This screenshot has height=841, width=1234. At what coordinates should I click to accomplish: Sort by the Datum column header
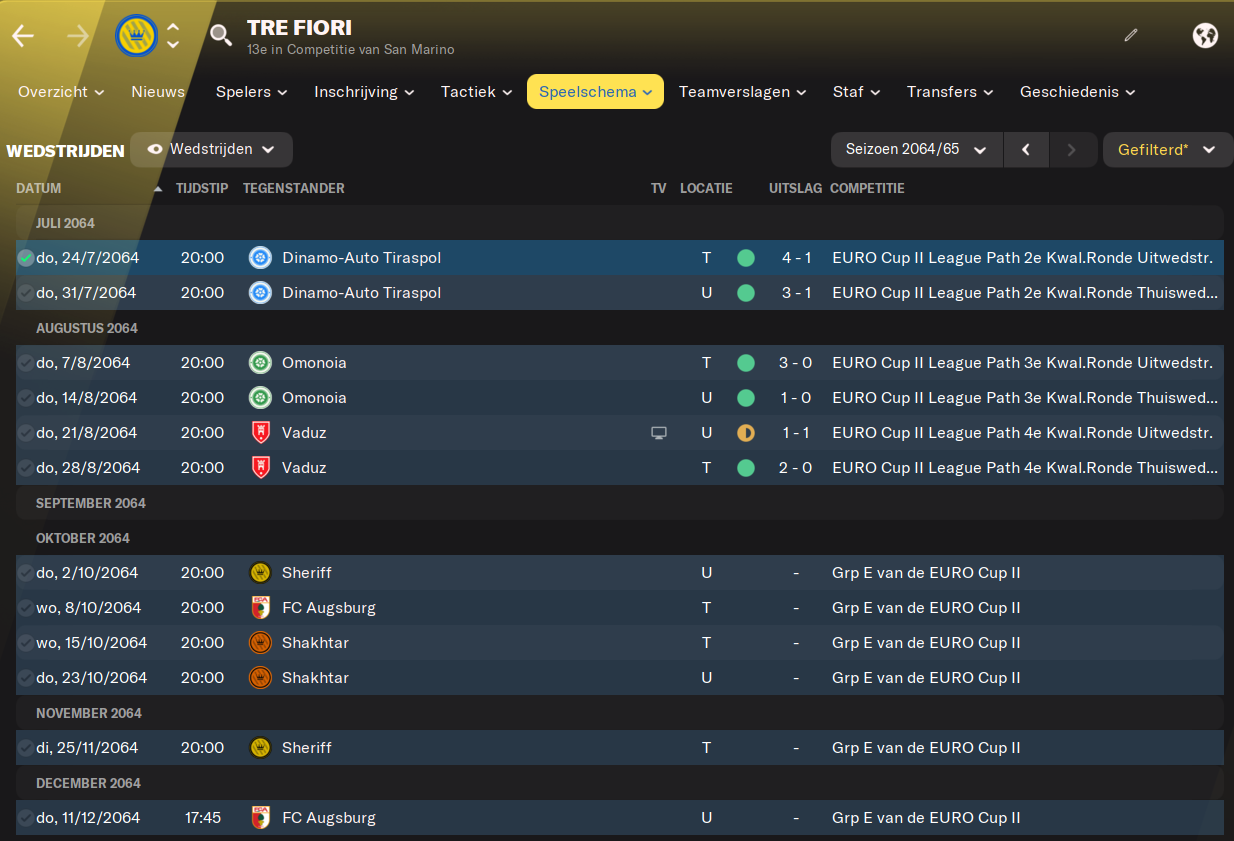point(38,188)
